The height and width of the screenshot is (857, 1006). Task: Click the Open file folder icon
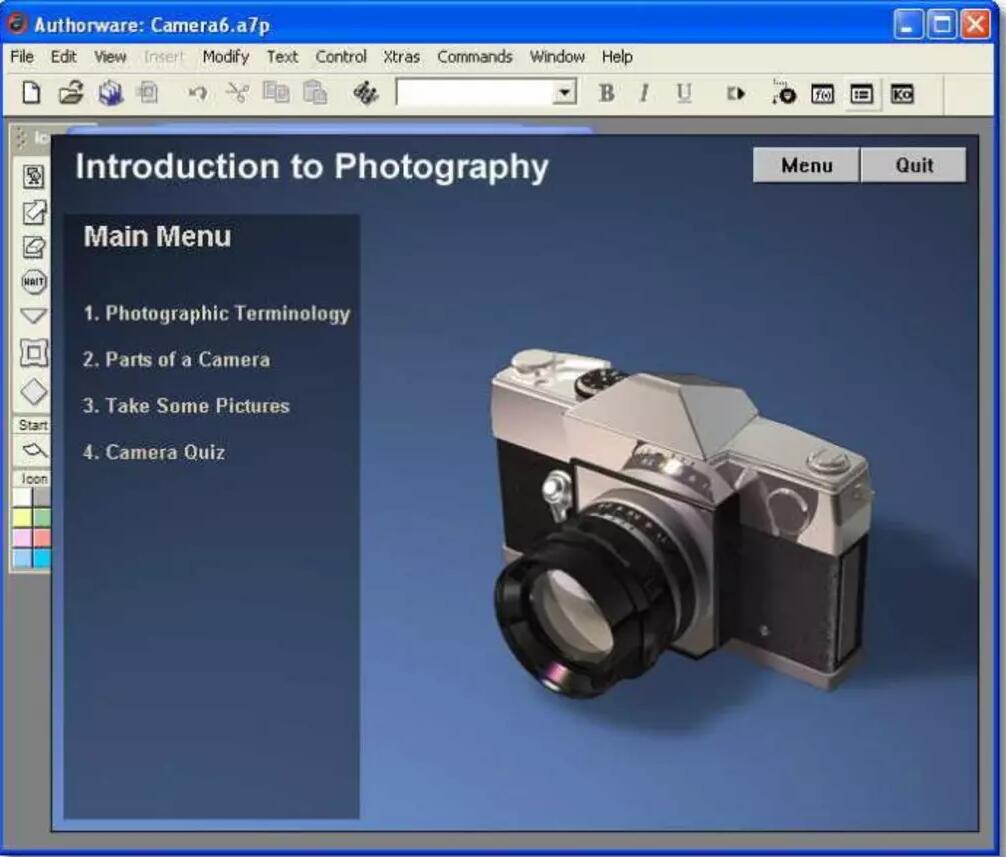point(70,94)
